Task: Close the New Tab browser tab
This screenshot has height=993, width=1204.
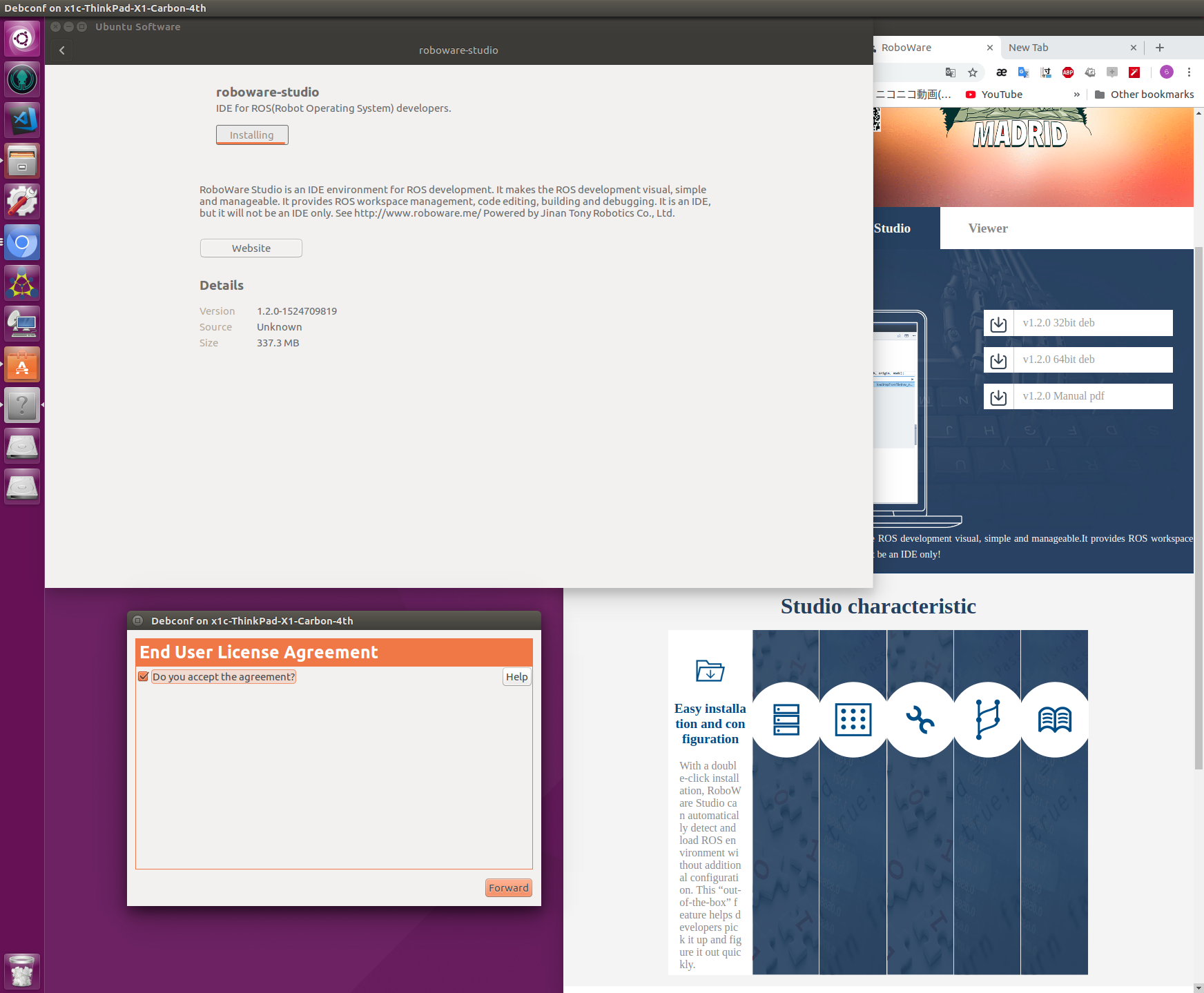Action: coord(1133,48)
